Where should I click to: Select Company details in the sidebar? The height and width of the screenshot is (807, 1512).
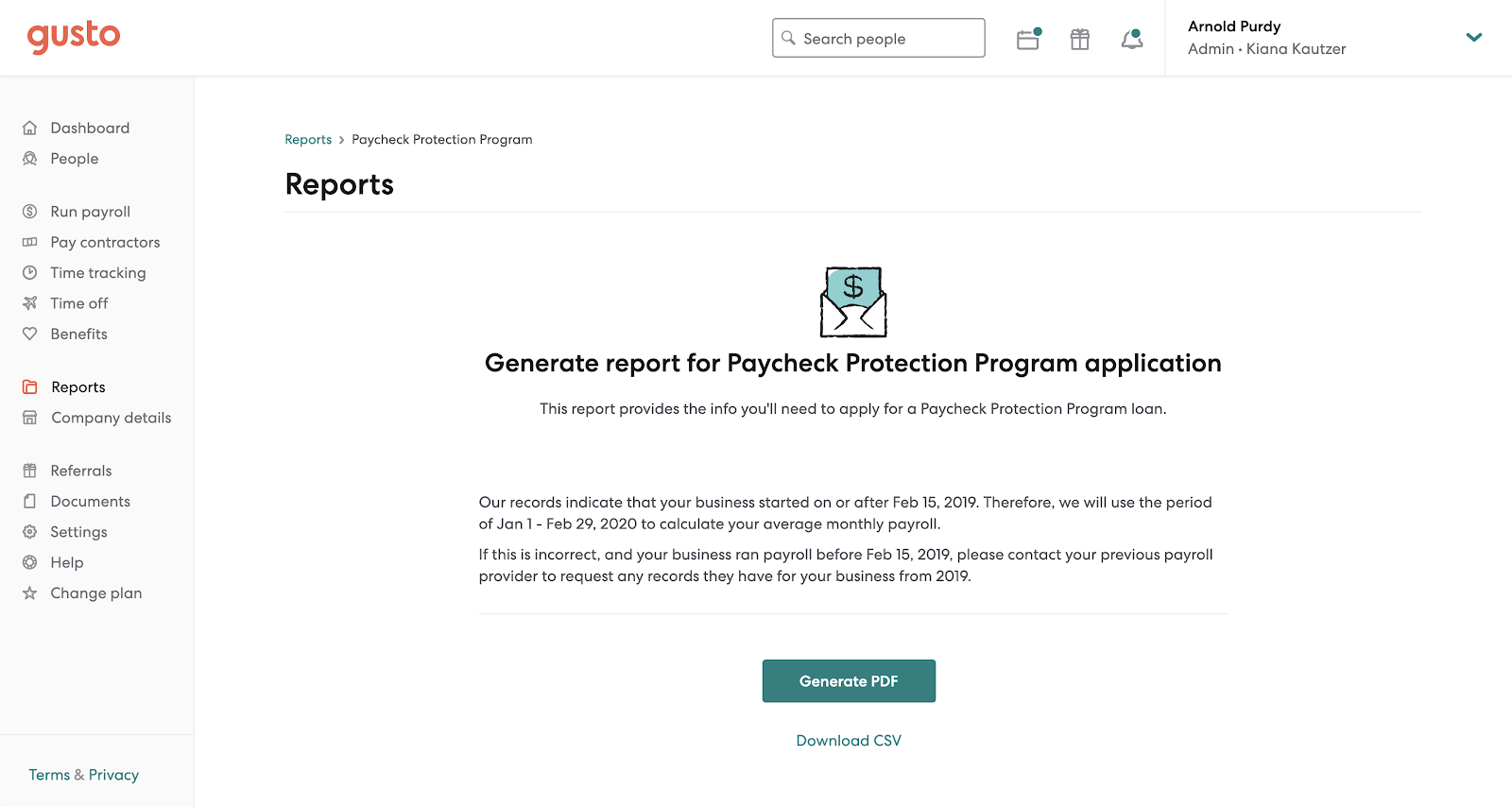[x=112, y=418]
